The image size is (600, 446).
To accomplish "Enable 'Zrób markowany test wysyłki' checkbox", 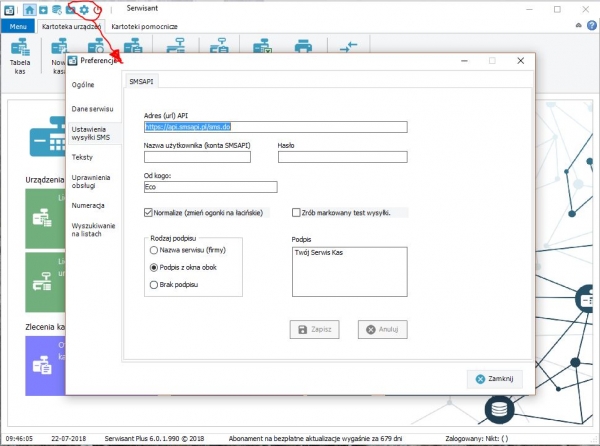I will tap(296, 212).
